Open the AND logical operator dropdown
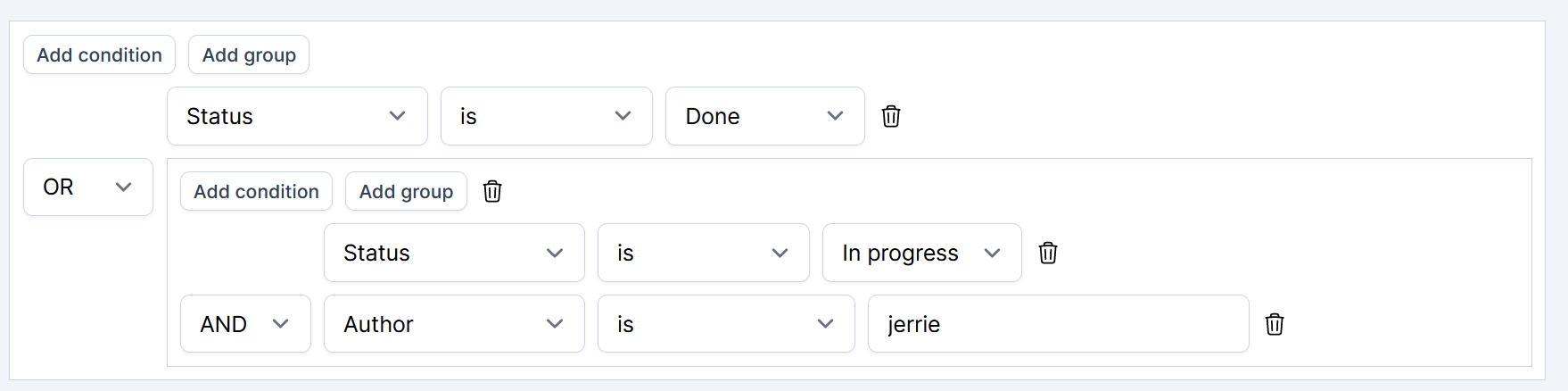Image resolution: width=1568 pixels, height=391 pixels. pos(245,324)
